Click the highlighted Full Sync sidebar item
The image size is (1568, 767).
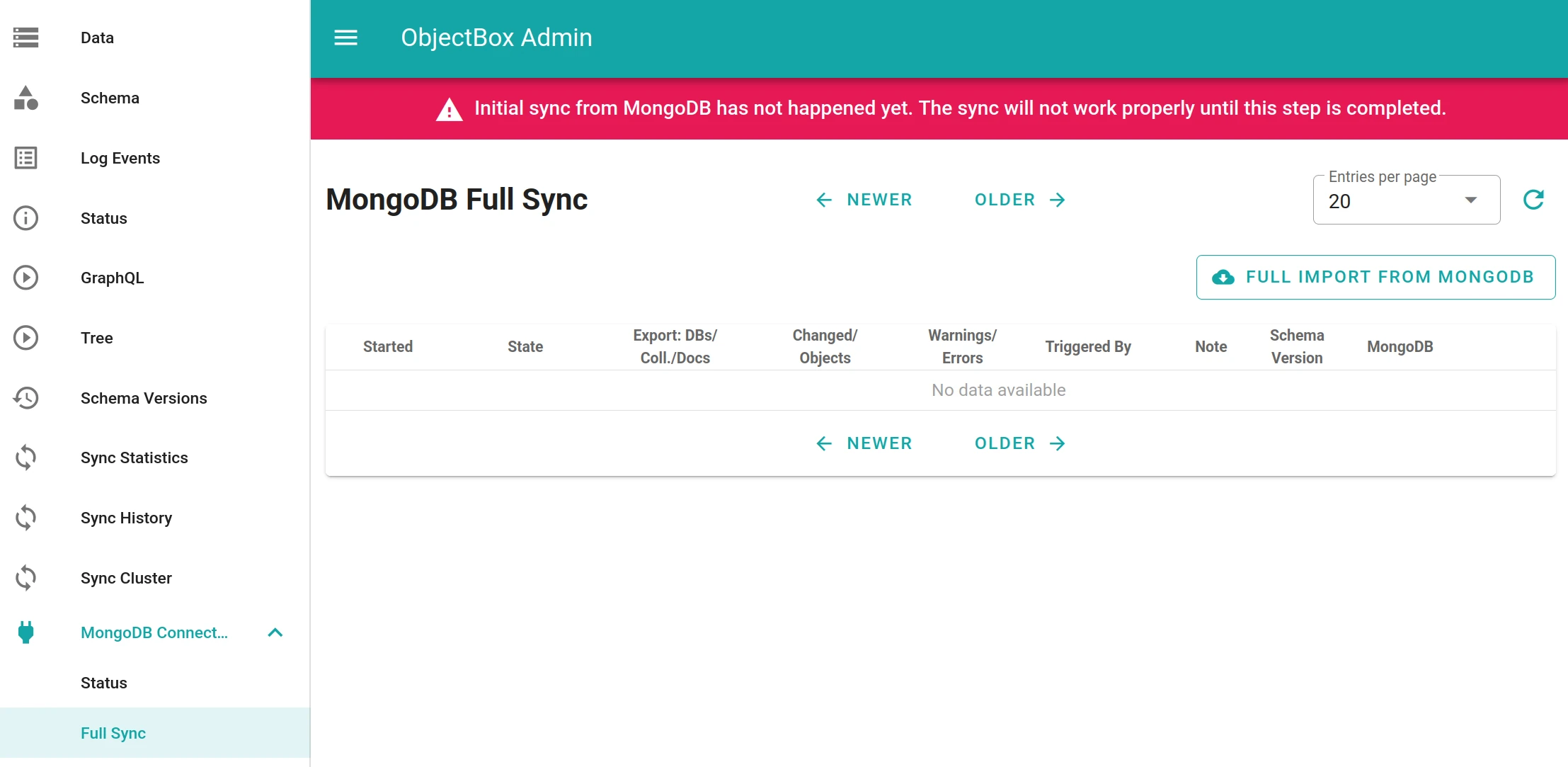coord(113,733)
